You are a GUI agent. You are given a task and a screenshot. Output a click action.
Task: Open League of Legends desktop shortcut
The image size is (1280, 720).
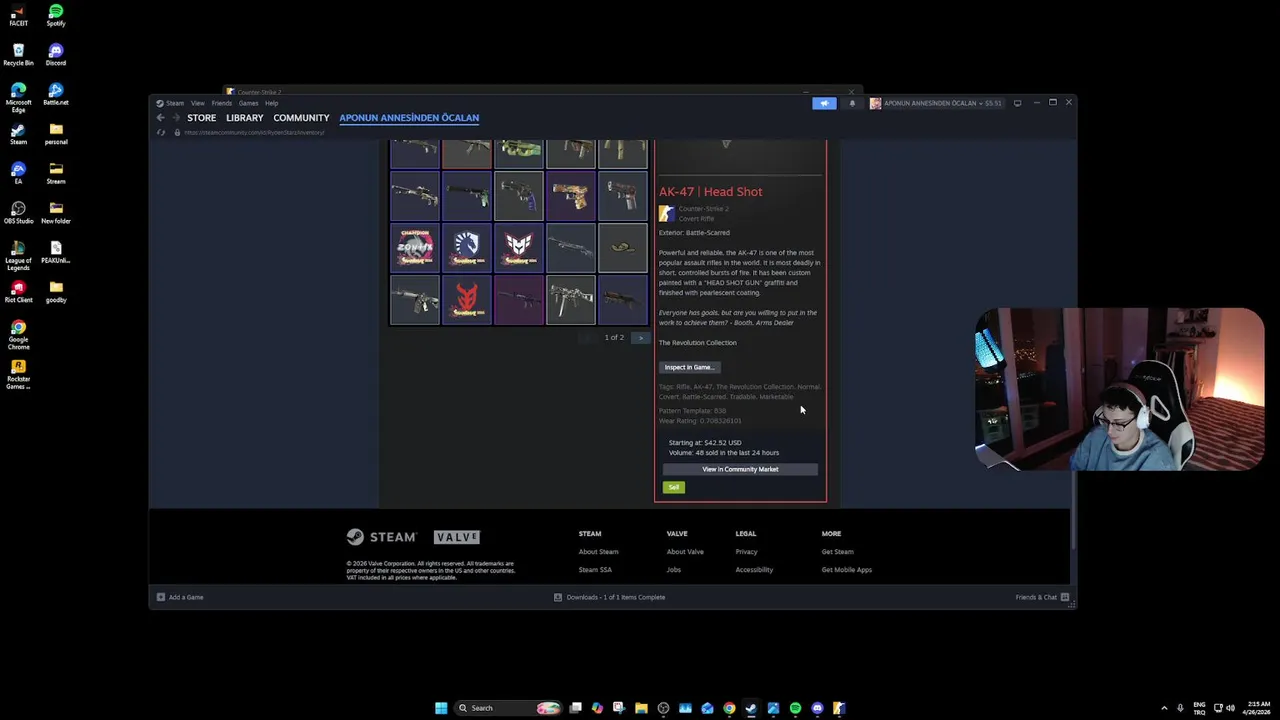[x=18, y=256]
